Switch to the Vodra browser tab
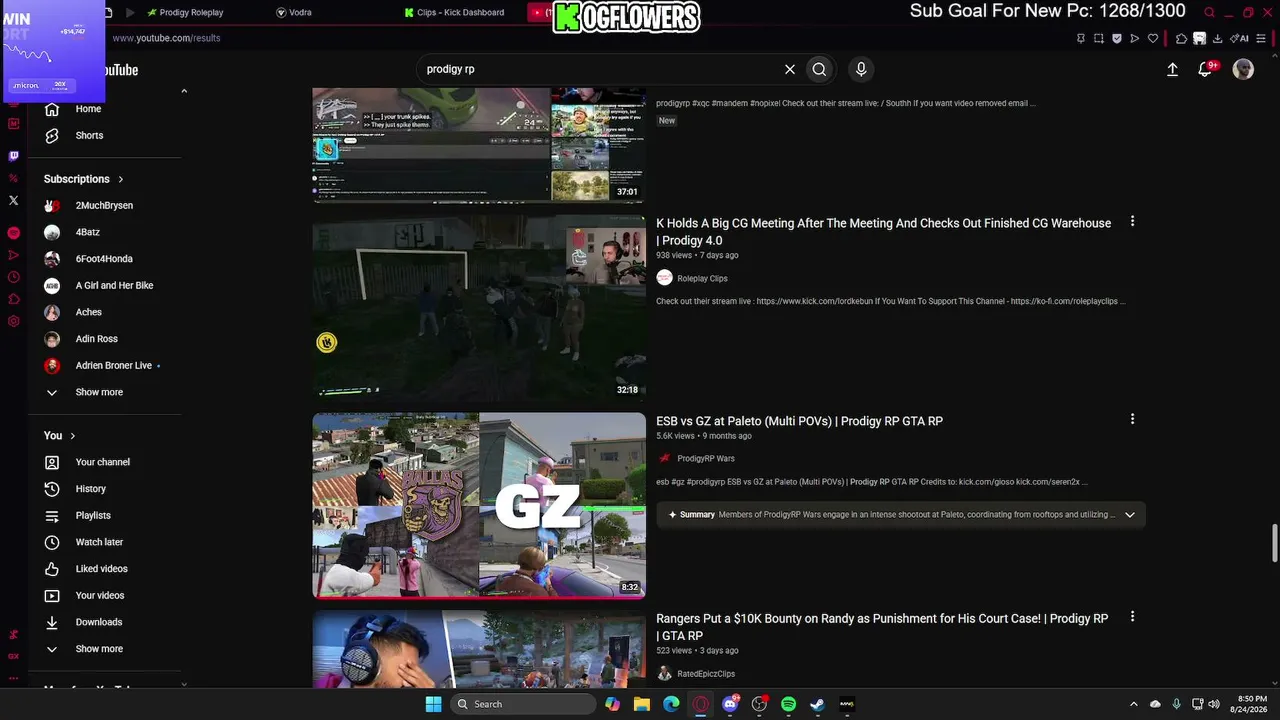1280x720 pixels. coord(294,13)
